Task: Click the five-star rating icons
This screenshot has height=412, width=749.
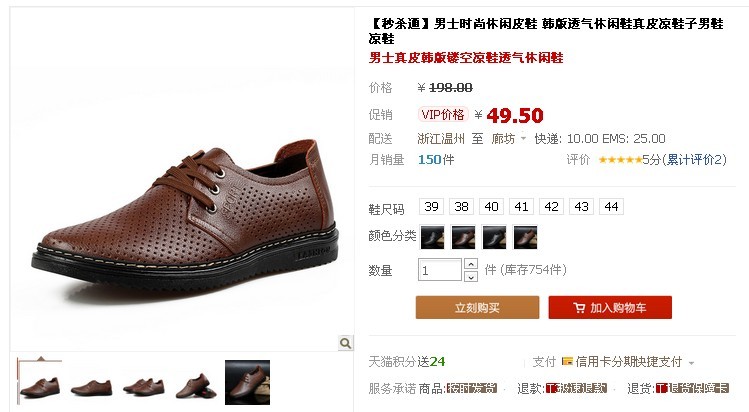Action: tap(620, 160)
